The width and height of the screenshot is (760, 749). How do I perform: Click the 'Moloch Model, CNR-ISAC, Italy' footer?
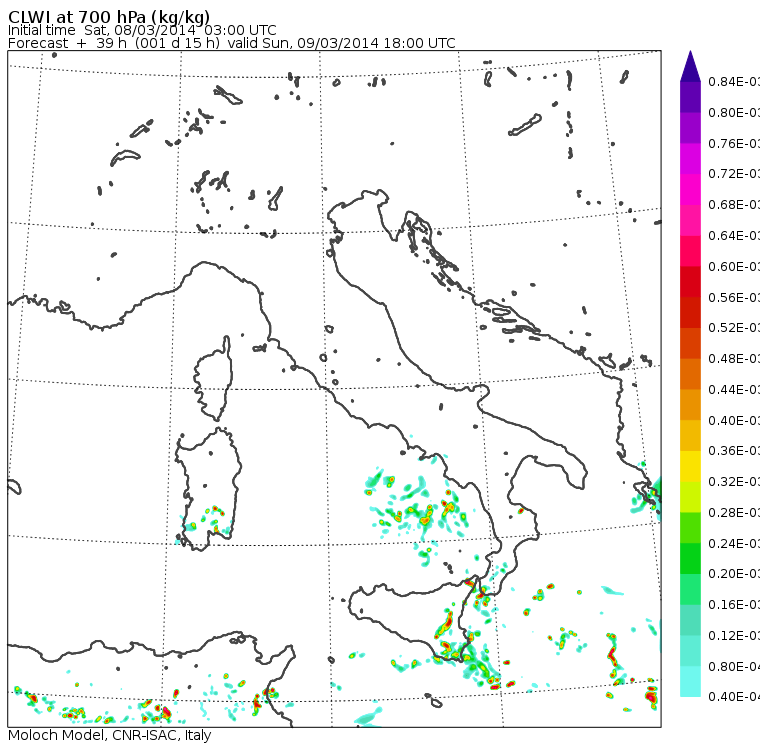click(x=110, y=735)
